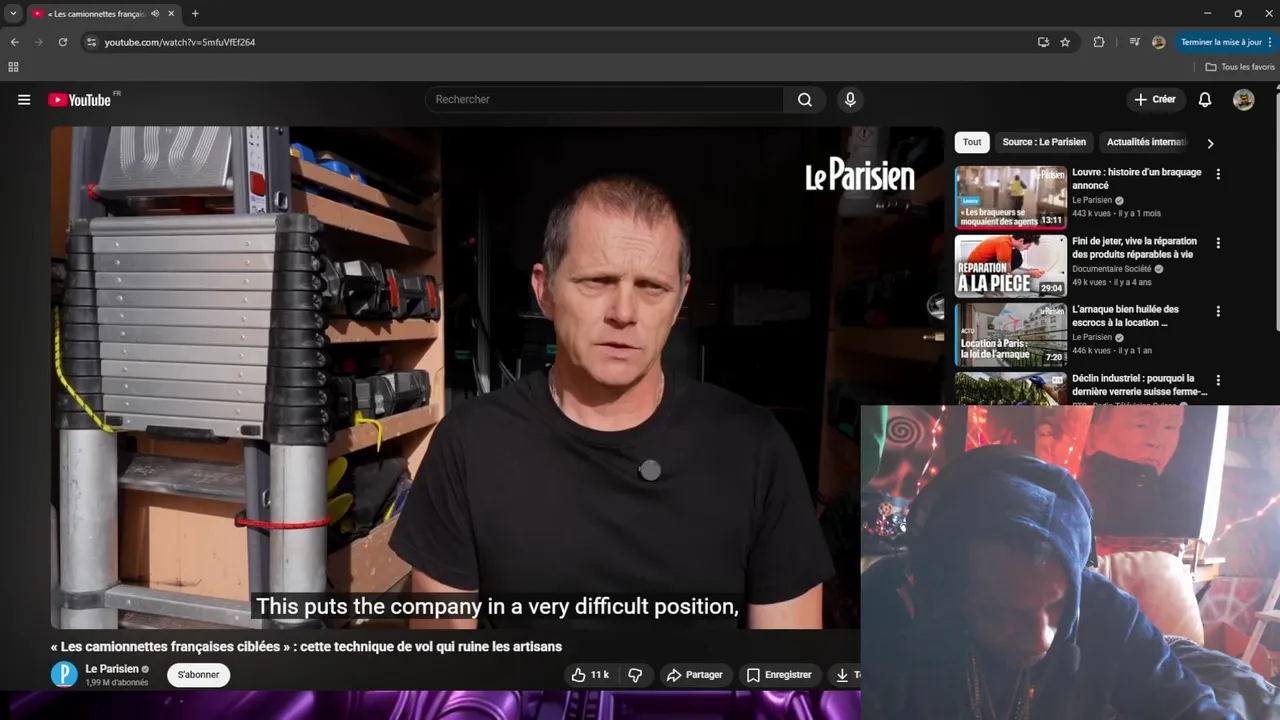
Task: Open the browser extensions puzzle icon
Action: point(1099,42)
